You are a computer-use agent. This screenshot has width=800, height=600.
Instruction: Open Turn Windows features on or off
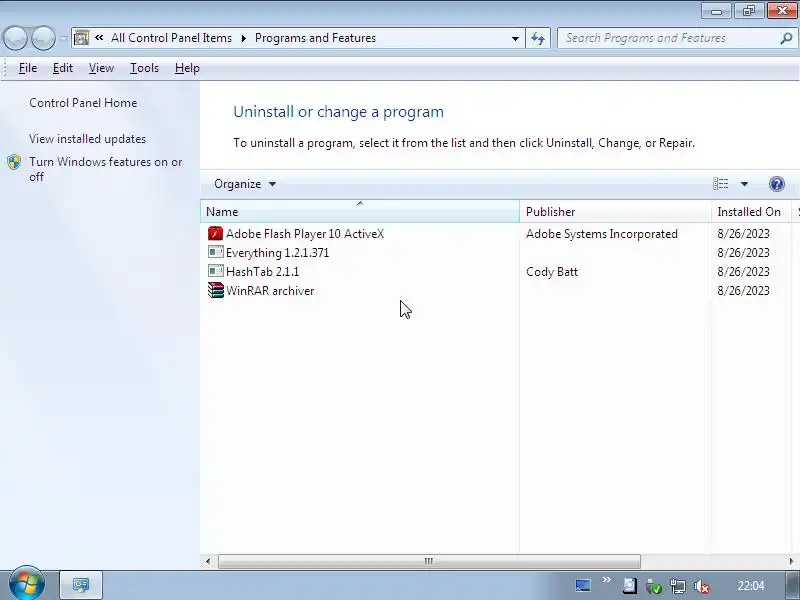pos(106,169)
